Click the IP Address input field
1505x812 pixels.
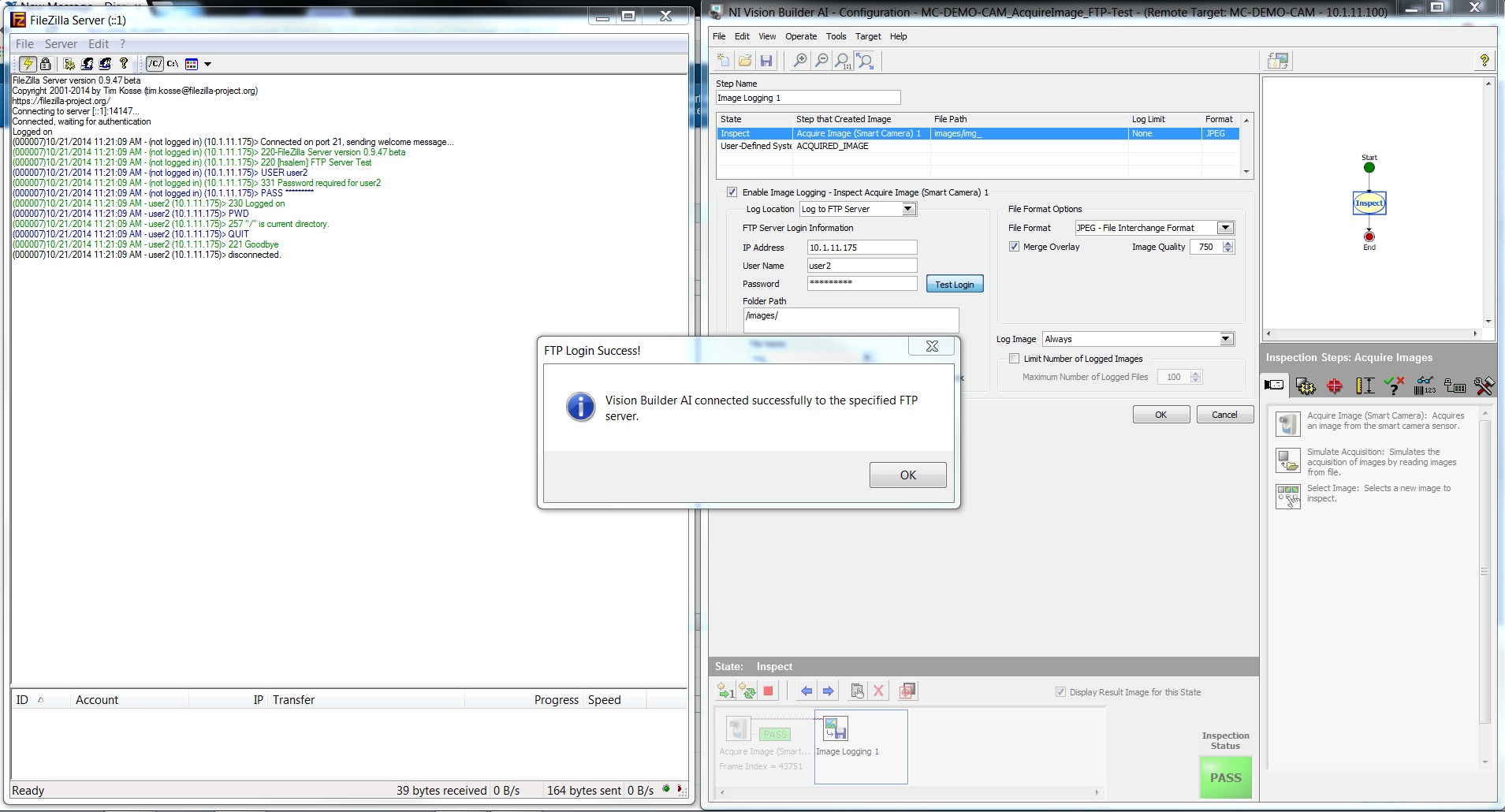(862, 248)
